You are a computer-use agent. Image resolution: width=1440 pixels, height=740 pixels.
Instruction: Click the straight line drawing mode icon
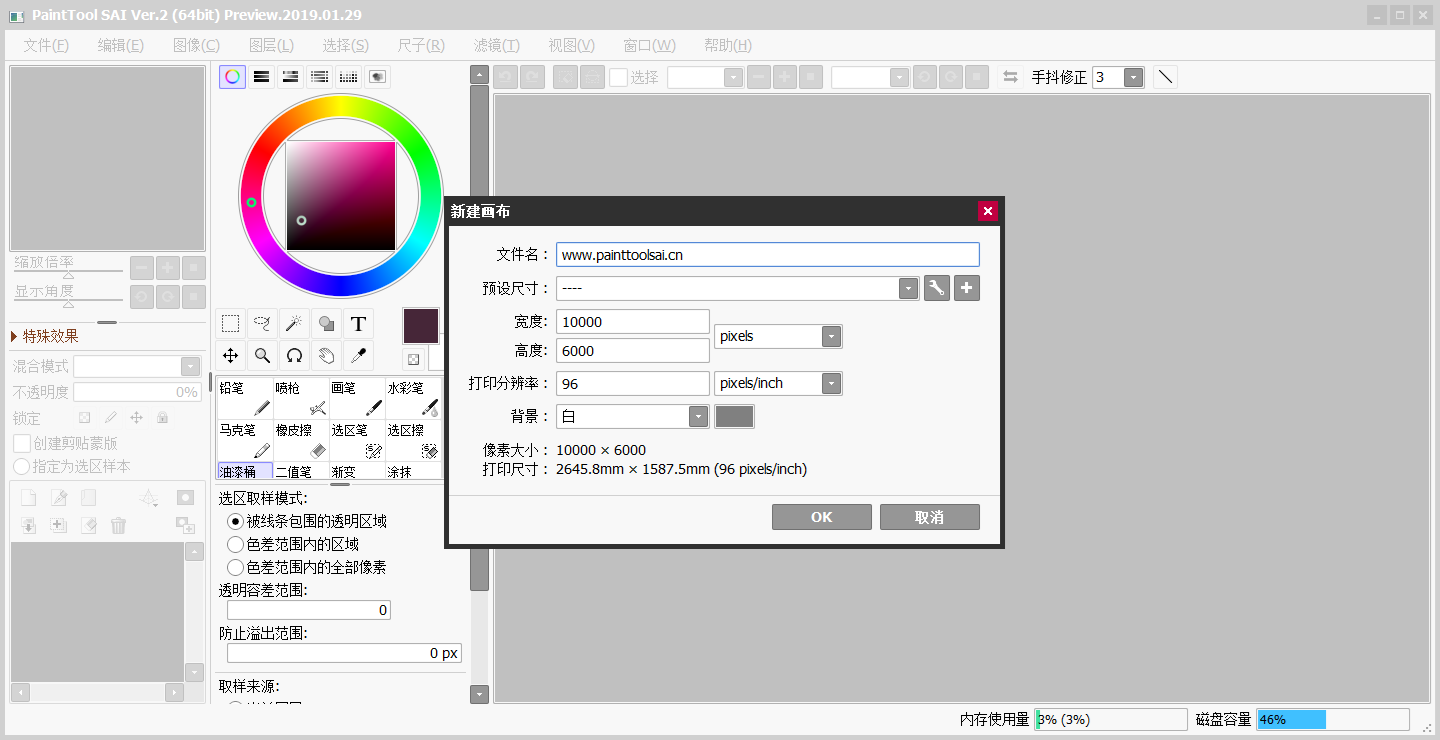(x=1165, y=77)
